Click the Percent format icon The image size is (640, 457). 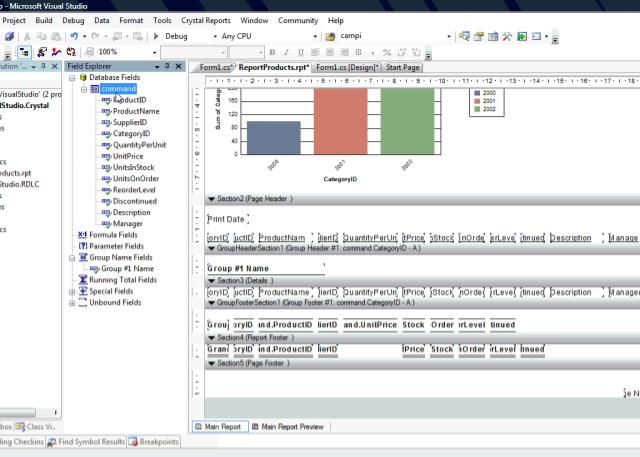(387, 52)
